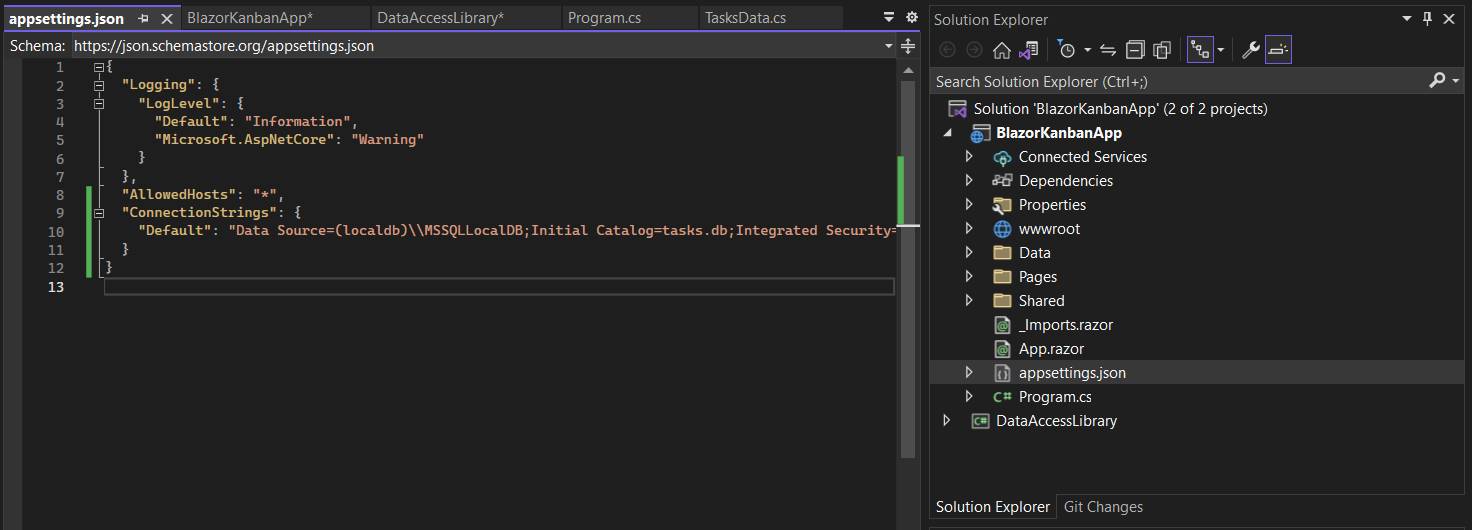Open the file nesting dropdown arrow
Viewport: 1472px width, 530px height.
tap(1221, 50)
